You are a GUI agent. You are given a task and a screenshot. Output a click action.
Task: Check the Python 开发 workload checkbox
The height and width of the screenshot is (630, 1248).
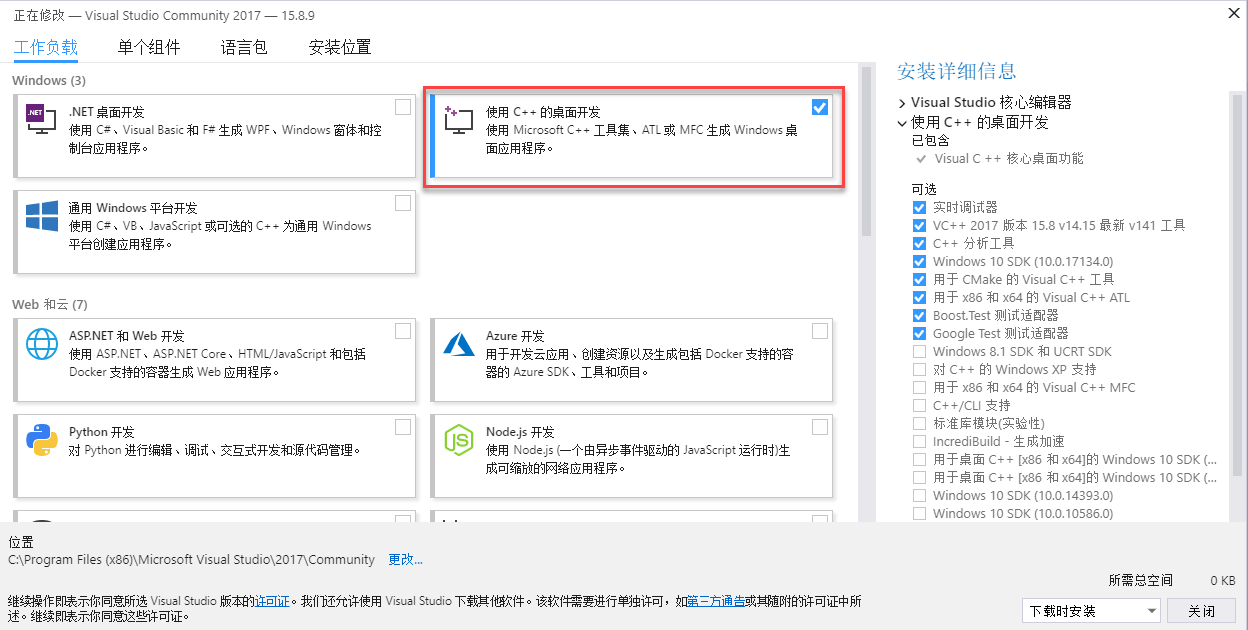coord(403,427)
